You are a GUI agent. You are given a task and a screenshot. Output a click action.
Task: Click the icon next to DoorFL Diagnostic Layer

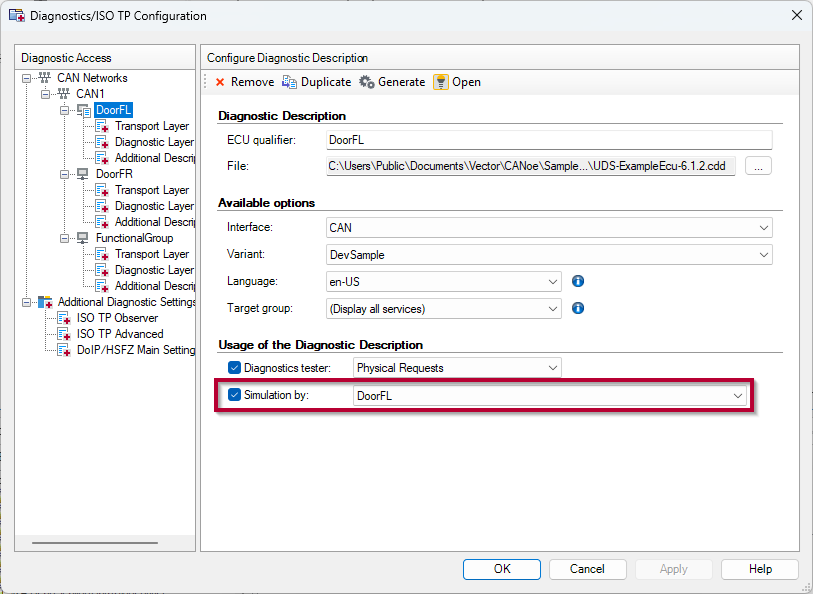102,142
